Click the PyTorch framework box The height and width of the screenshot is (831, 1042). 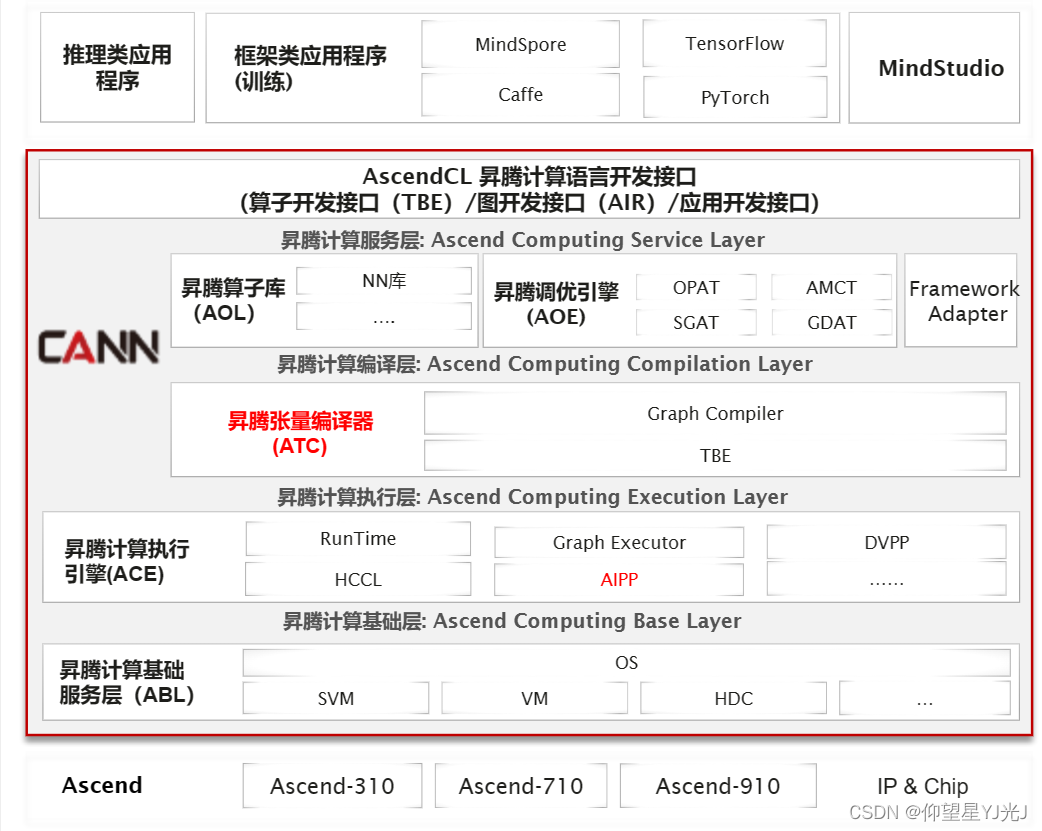tap(734, 97)
